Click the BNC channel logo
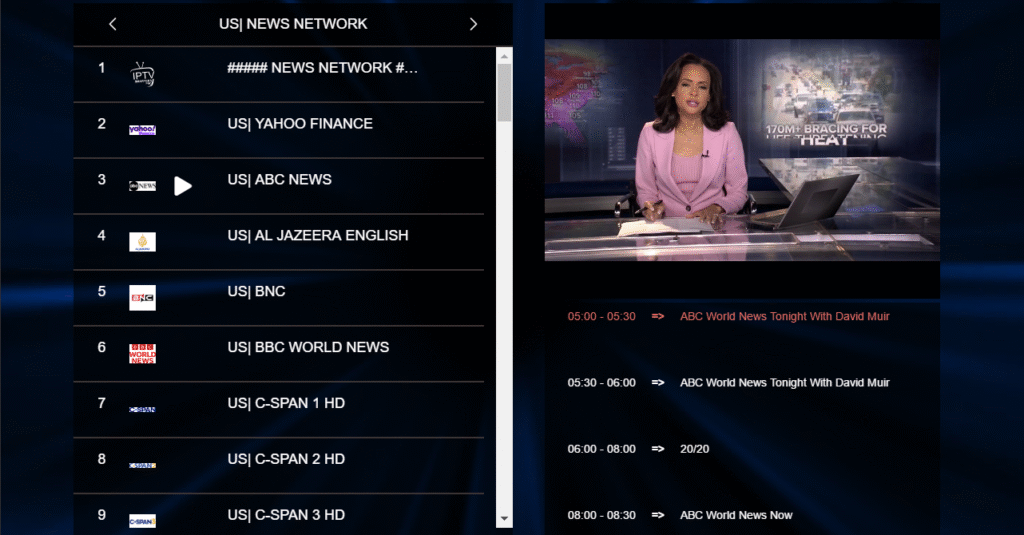Viewport: 1024px width, 535px height. coord(142,298)
